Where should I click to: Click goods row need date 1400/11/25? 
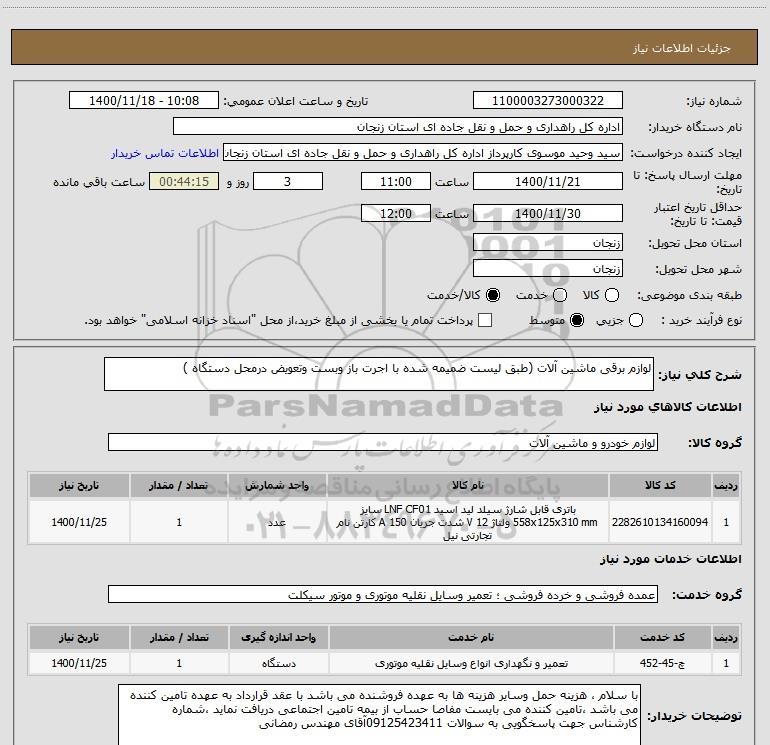(x=79, y=522)
